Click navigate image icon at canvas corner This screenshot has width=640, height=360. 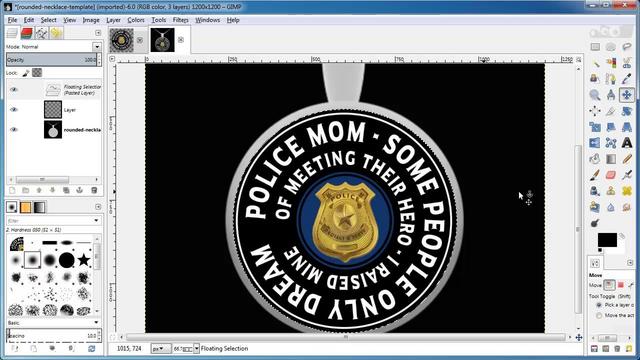tap(579, 337)
